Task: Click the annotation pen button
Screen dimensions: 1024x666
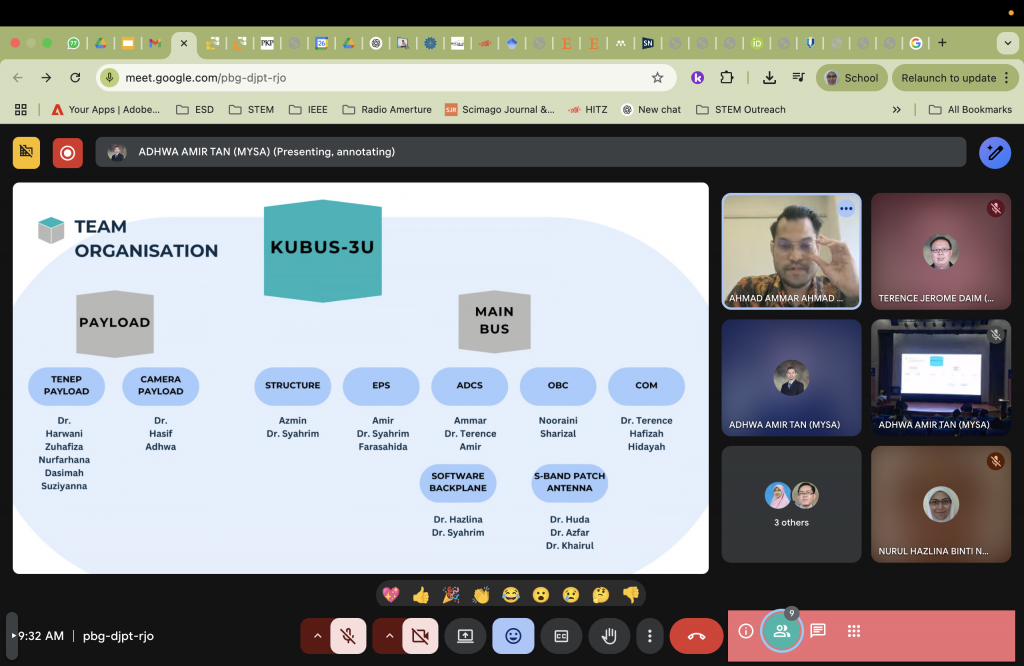Action: [995, 153]
